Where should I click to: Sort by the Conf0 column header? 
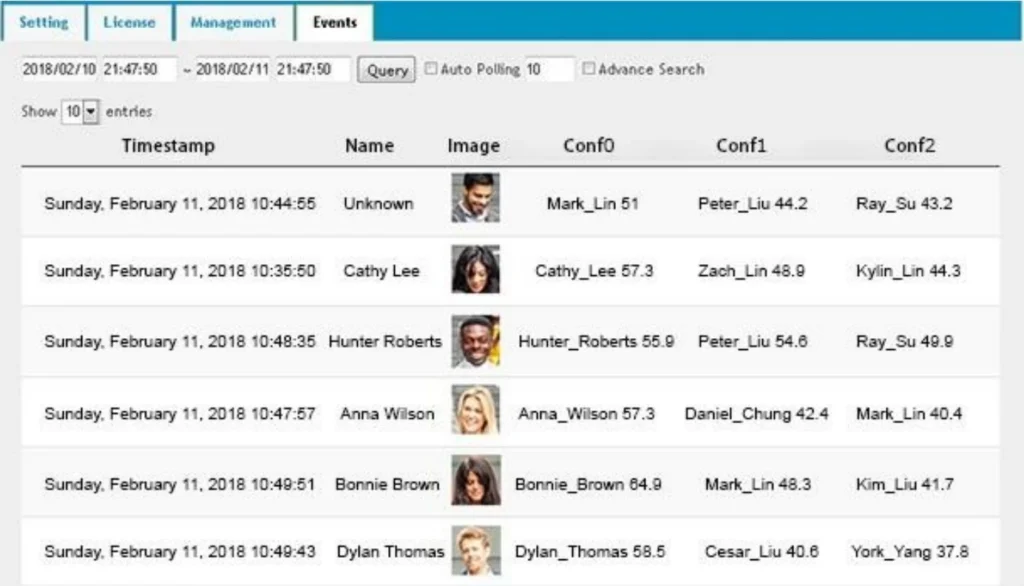[x=588, y=145]
